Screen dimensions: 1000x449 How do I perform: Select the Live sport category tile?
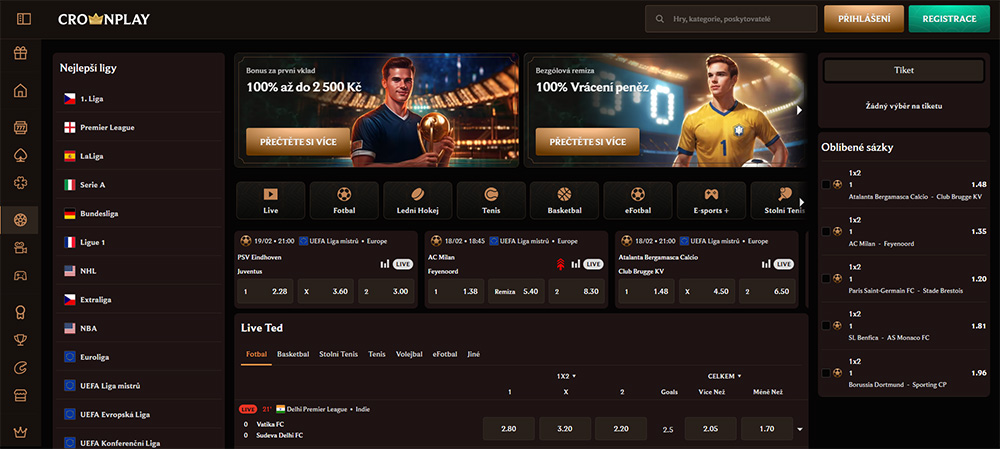pyautogui.click(x=270, y=200)
